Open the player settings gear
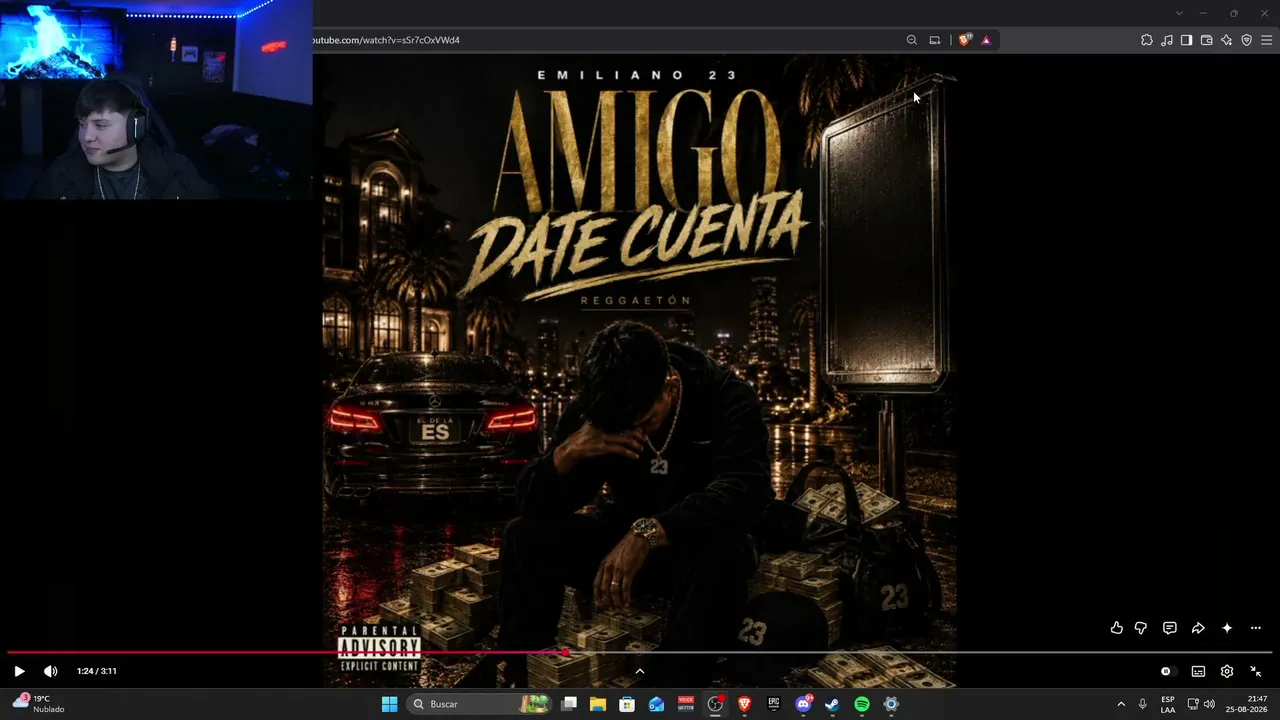The height and width of the screenshot is (720, 1280). tap(1227, 671)
